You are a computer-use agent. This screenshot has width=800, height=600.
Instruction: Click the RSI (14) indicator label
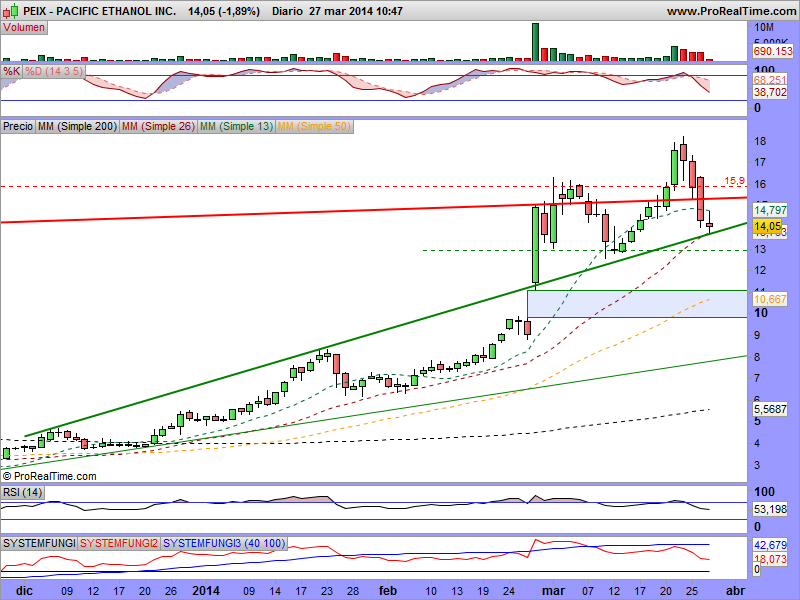point(22,492)
